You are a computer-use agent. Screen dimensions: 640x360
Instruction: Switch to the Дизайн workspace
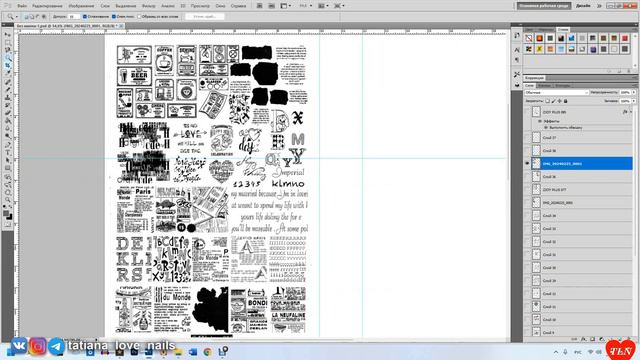(583, 6)
